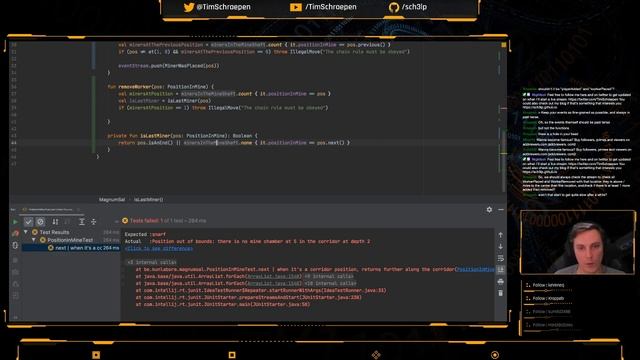Hide the Run panel with minimize dash
The width and height of the screenshot is (640, 360).
click(x=501, y=210)
